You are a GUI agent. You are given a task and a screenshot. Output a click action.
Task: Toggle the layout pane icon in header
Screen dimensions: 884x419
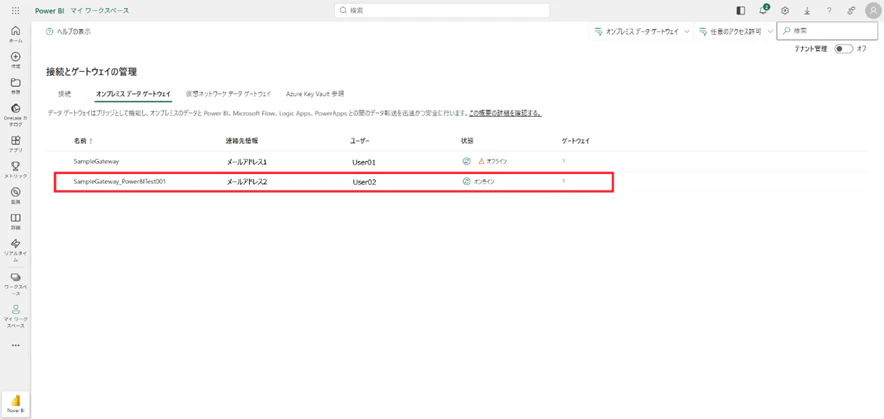741,11
